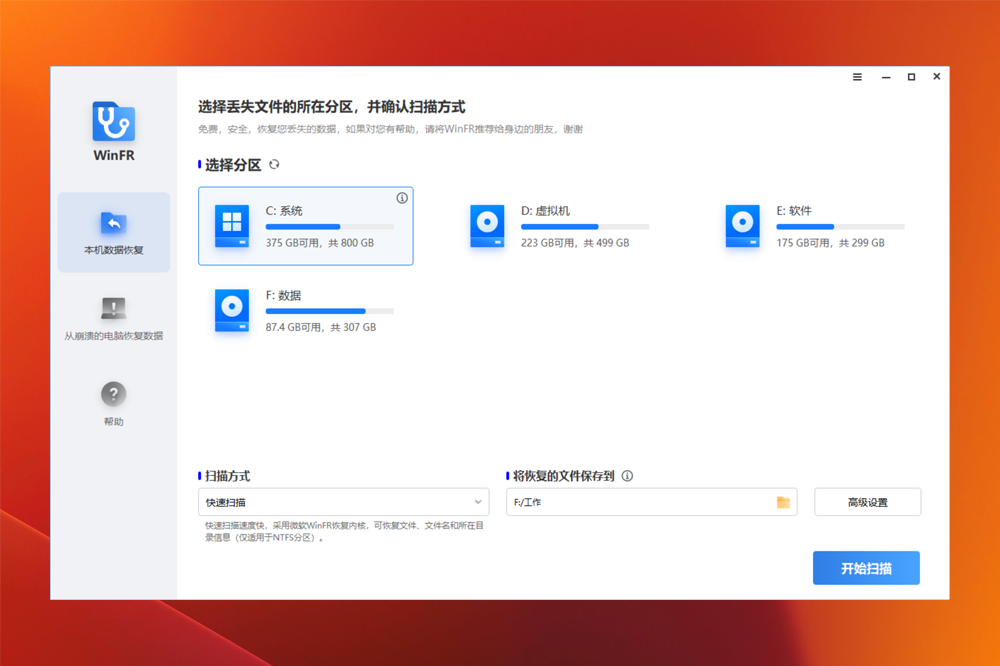Refresh the partition list
Viewport: 1000px width, 666px height.
click(x=274, y=165)
